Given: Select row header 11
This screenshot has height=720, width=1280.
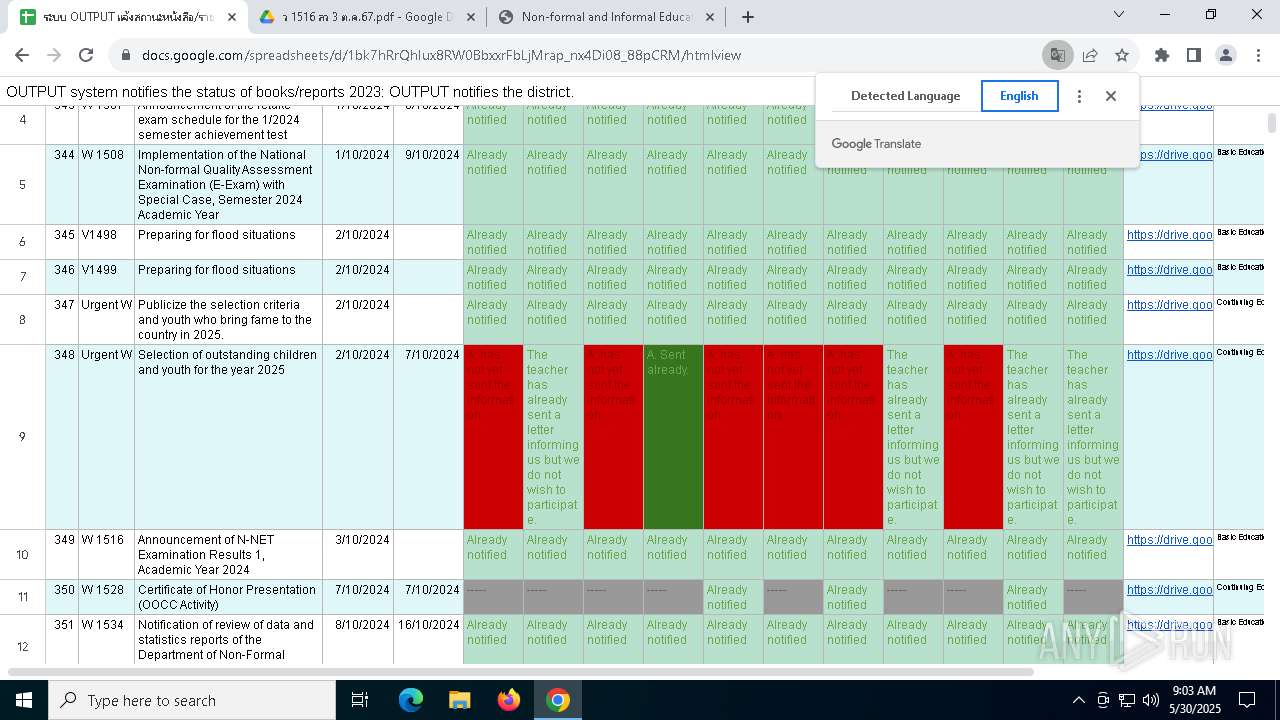Looking at the screenshot, I should (x=23, y=597).
